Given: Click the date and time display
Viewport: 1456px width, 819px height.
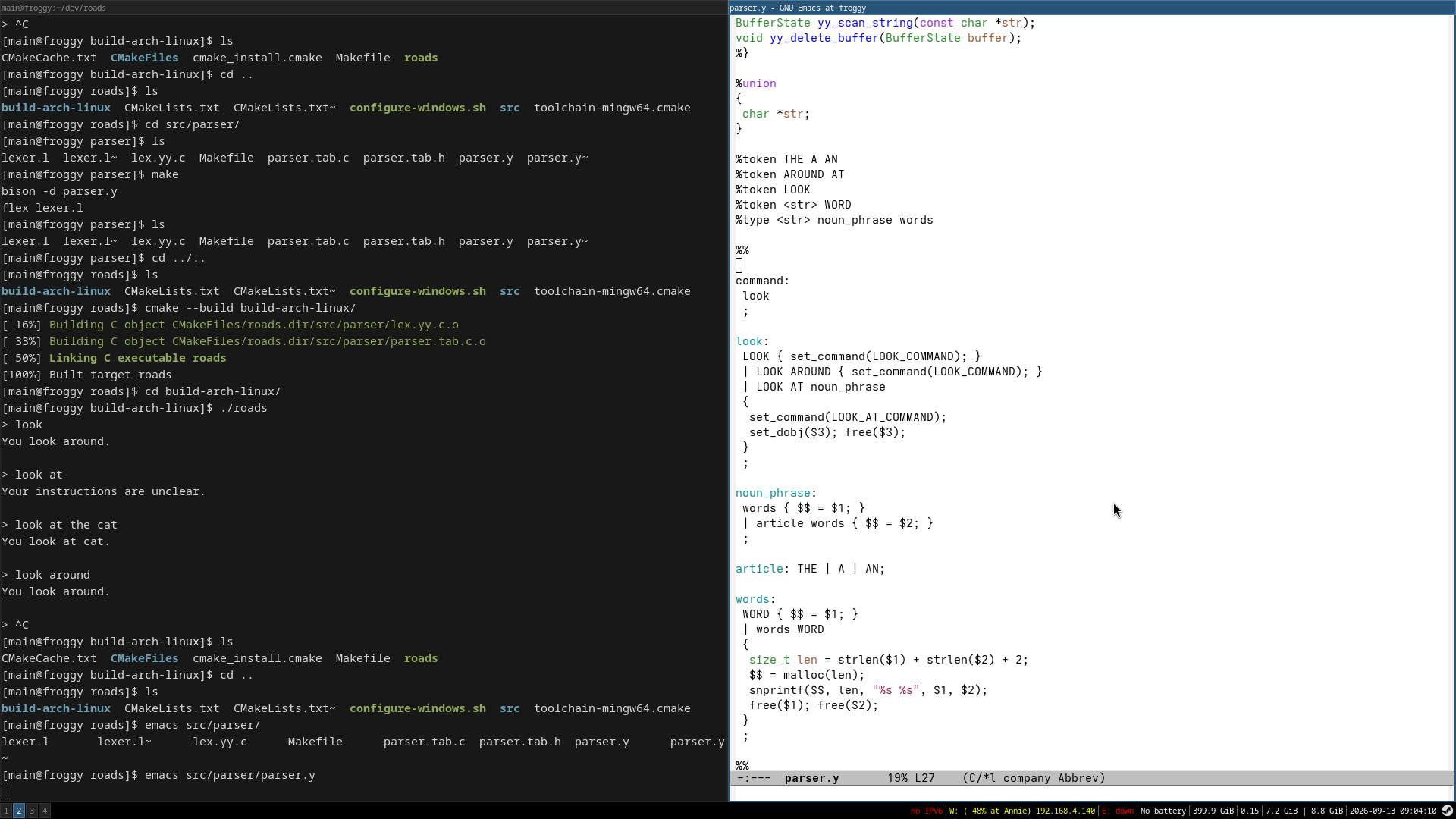Looking at the screenshot, I should (1393, 811).
